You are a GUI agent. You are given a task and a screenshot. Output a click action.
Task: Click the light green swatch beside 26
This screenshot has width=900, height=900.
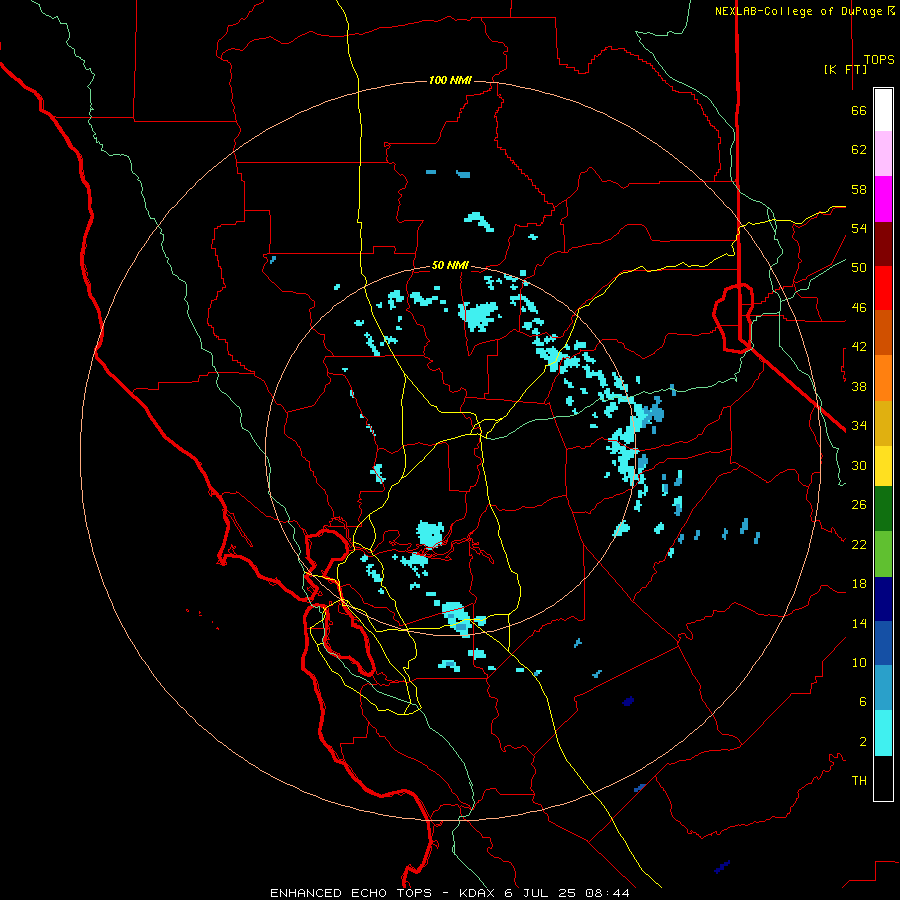point(883,554)
